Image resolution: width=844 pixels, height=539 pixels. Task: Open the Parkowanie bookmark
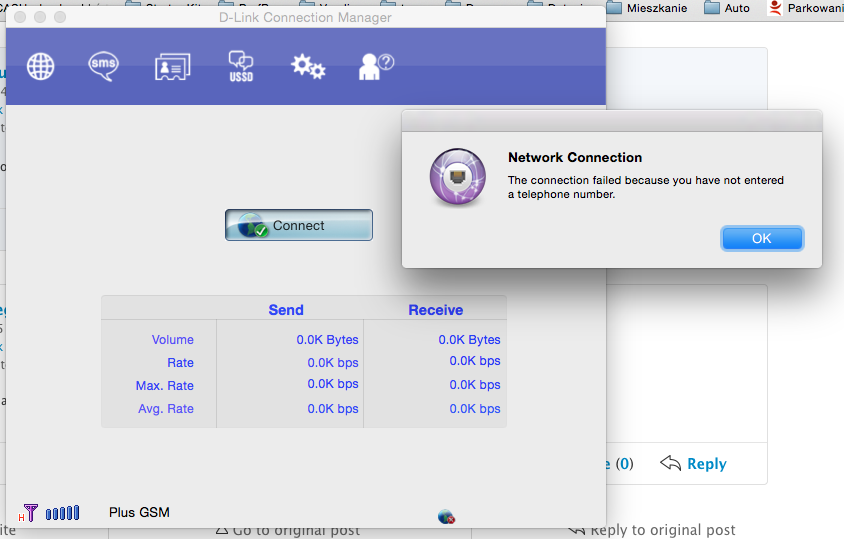click(x=805, y=8)
